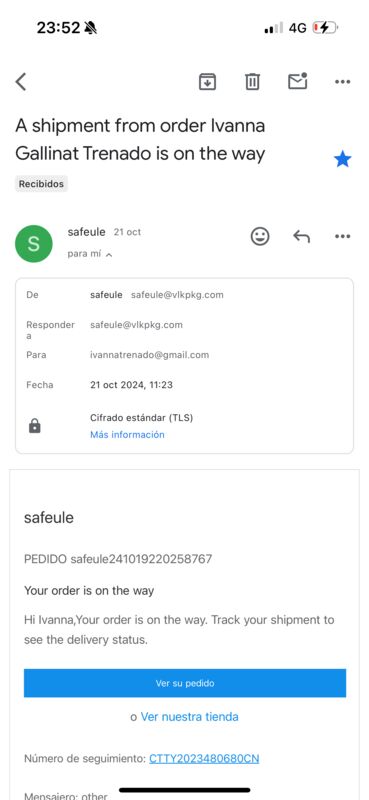Open 'Más información' encryption link
Screen dimensions: 369x800
click(x=127, y=435)
